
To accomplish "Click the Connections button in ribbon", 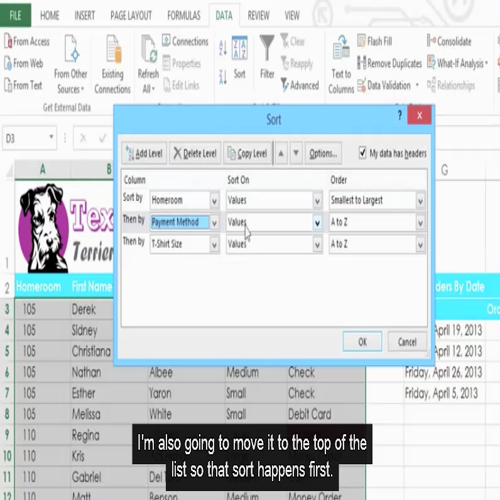I will coord(185,41).
